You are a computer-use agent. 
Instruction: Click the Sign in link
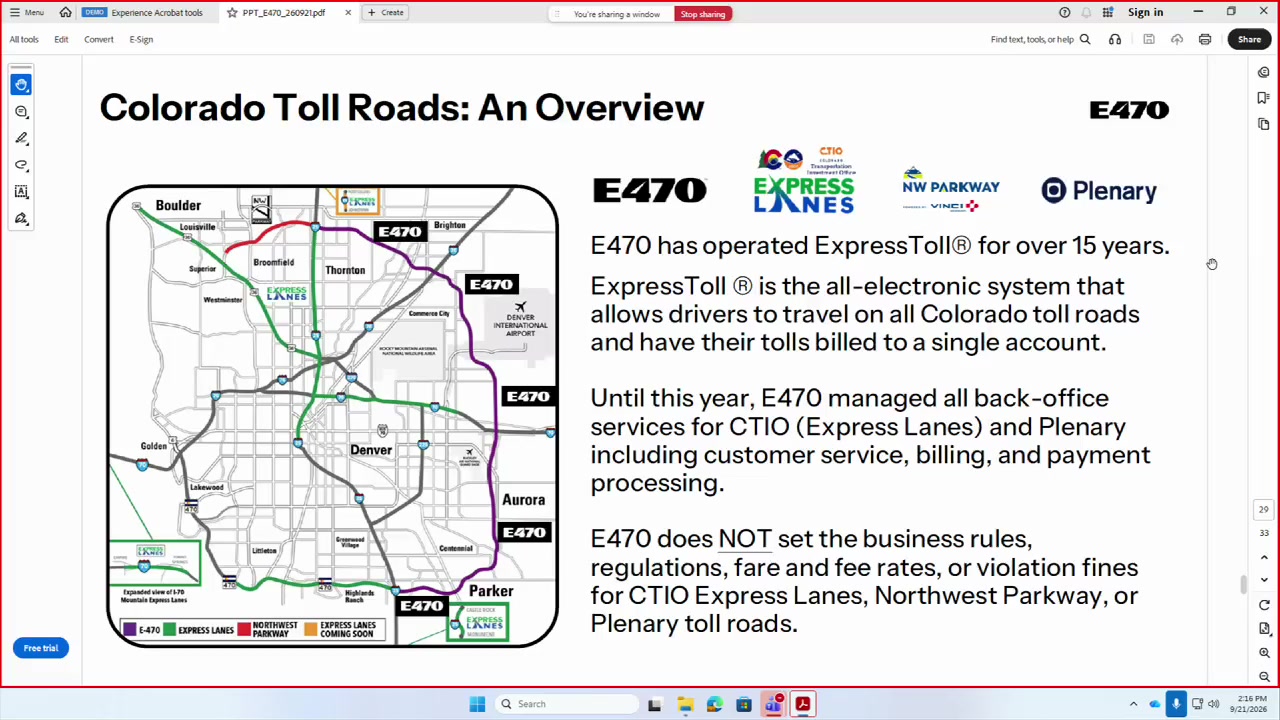tap(1145, 12)
